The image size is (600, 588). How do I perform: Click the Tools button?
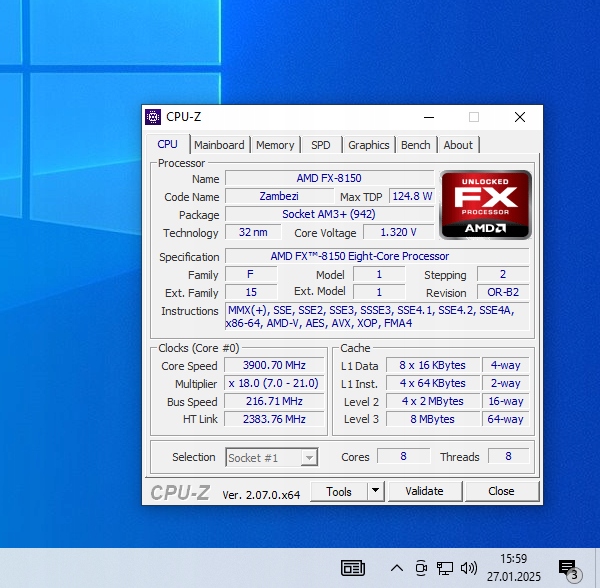tap(339, 491)
